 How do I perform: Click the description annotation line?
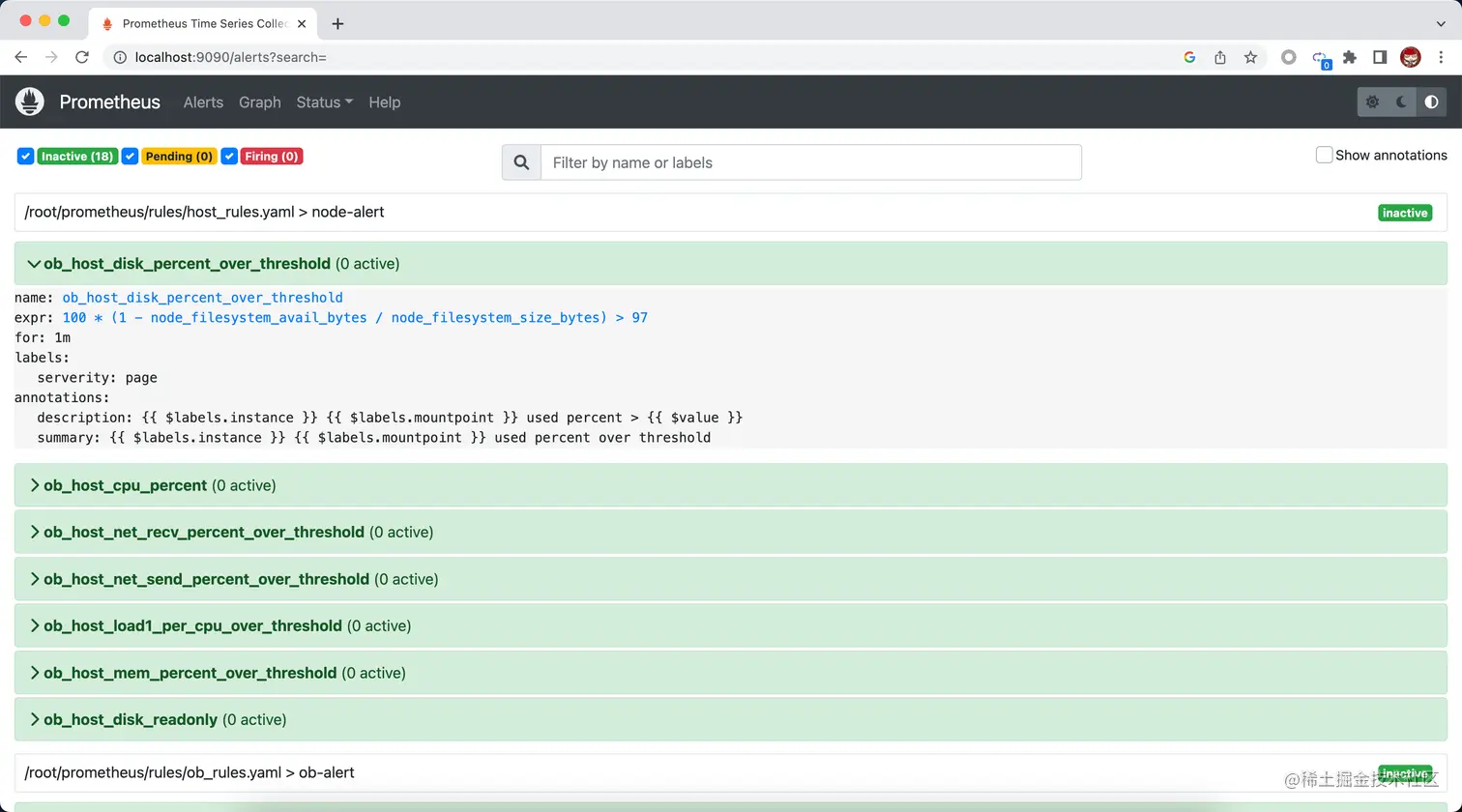tap(390, 418)
